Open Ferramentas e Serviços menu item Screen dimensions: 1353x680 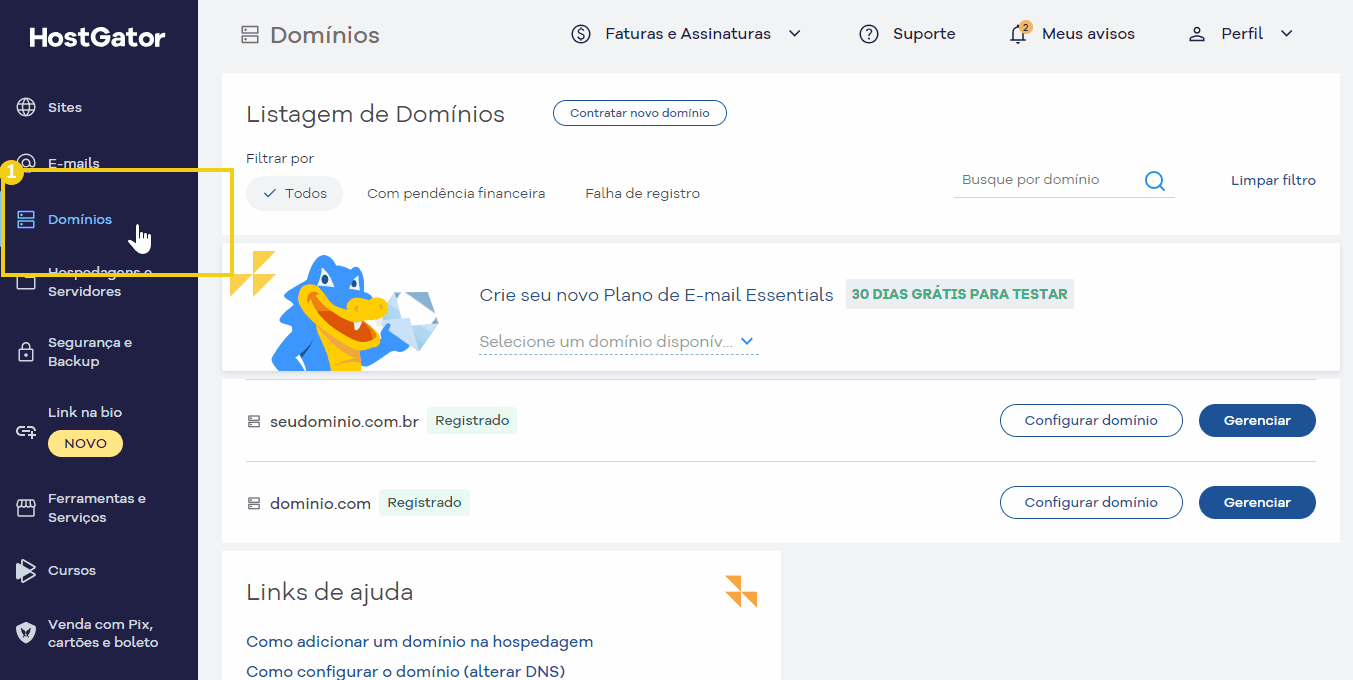point(97,508)
